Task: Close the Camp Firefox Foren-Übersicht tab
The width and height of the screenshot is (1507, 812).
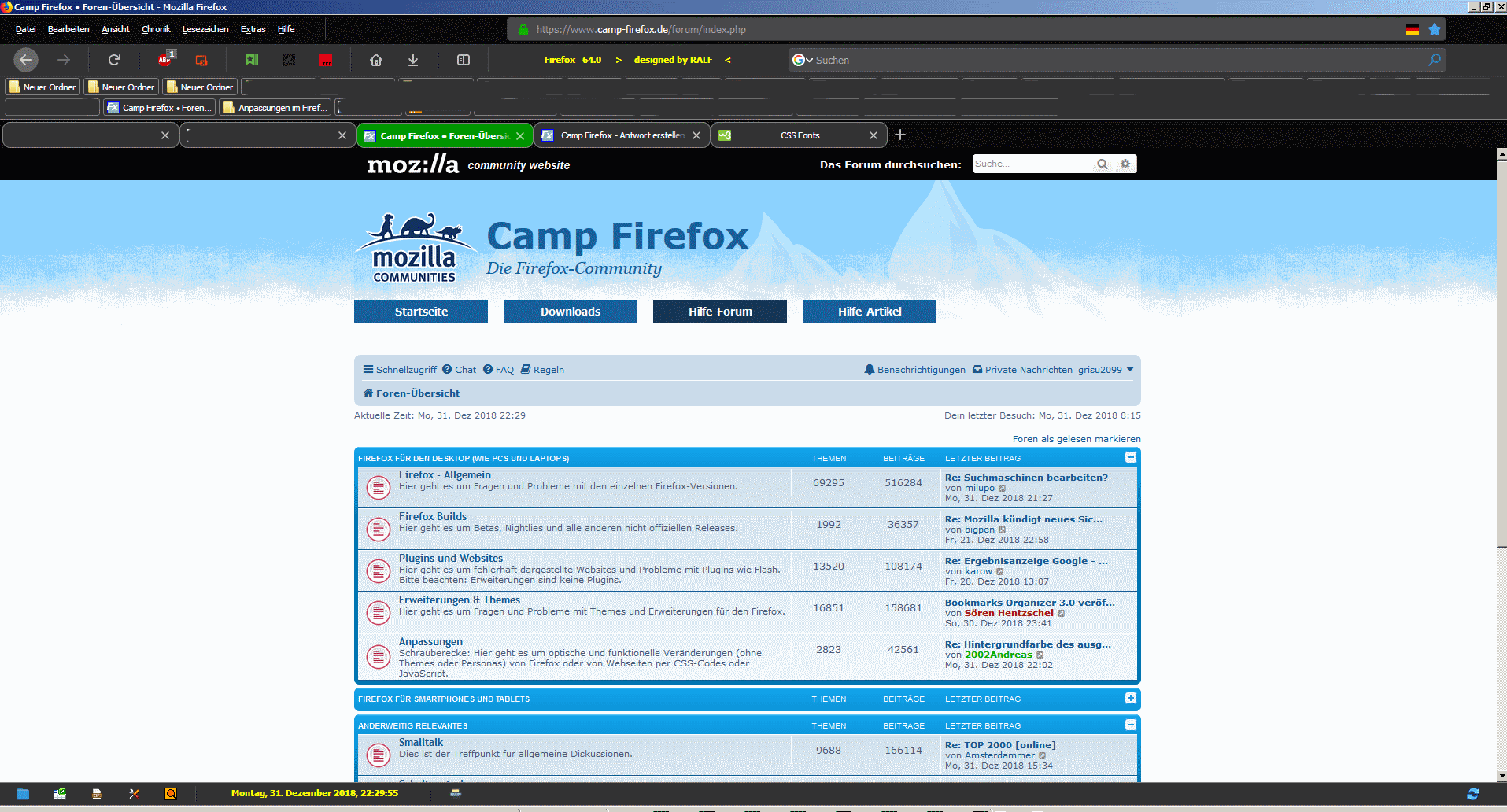Action: [520, 135]
